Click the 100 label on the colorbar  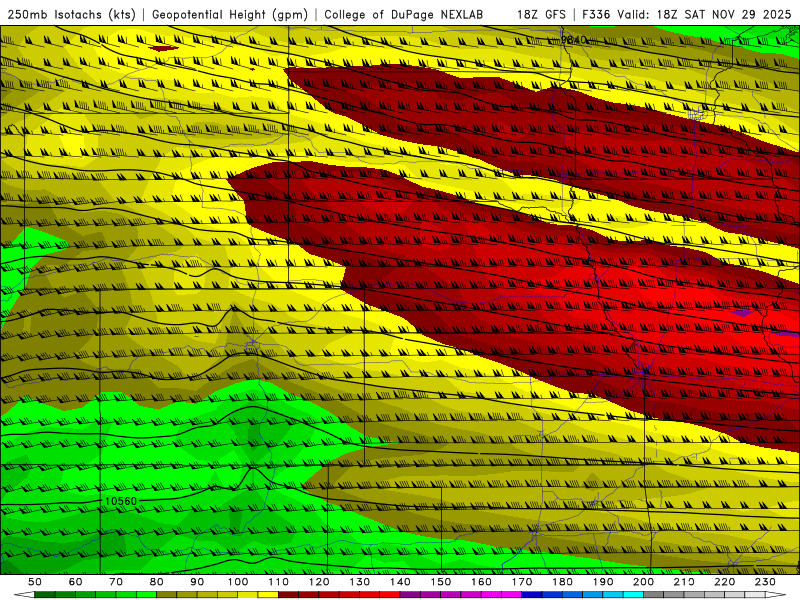pos(238,582)
